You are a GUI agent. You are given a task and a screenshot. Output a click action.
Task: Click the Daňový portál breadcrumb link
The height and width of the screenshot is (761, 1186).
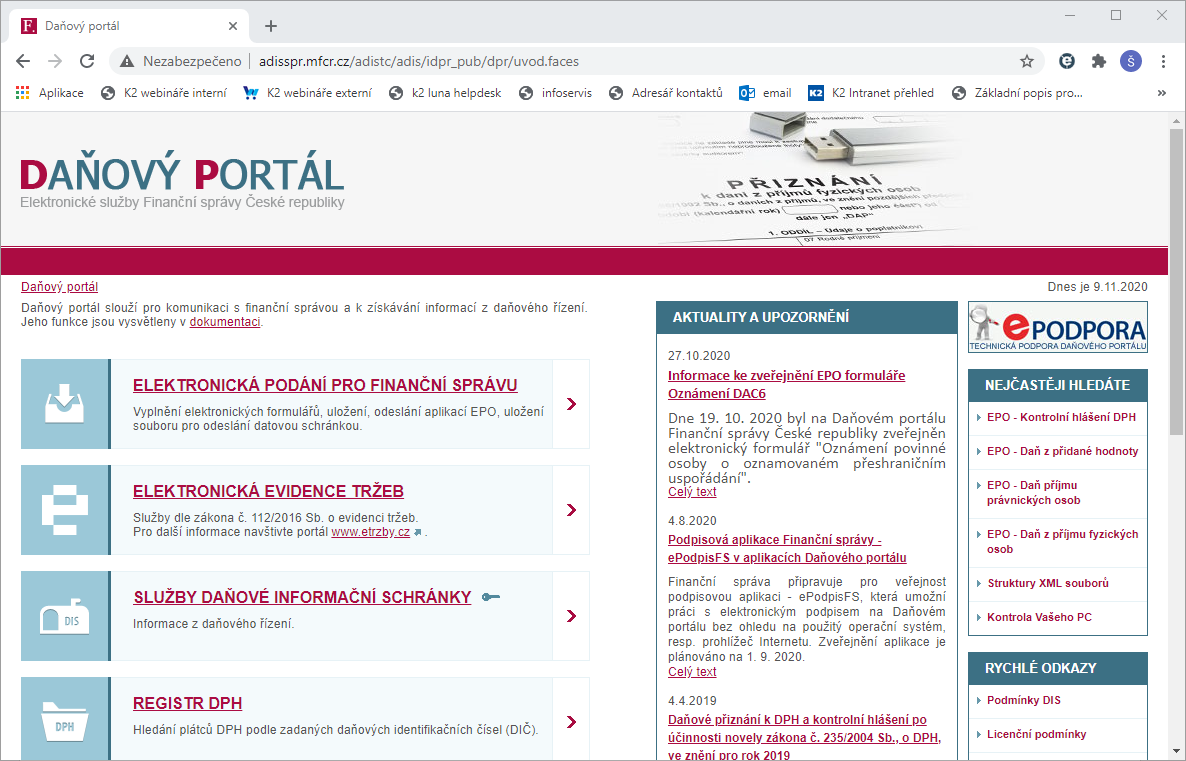click(60, 287)
